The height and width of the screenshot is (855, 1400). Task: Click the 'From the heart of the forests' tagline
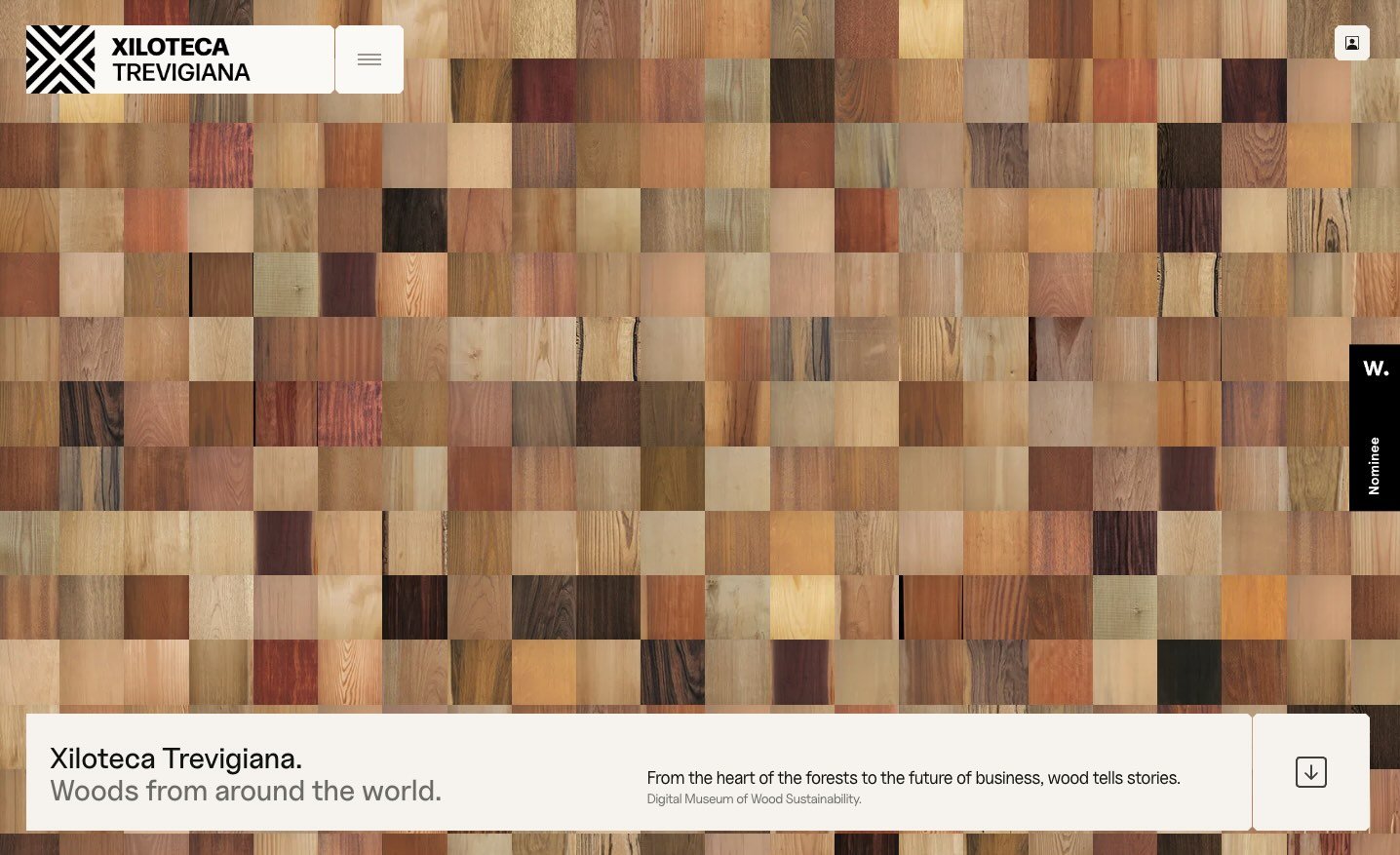pos(914,778)
